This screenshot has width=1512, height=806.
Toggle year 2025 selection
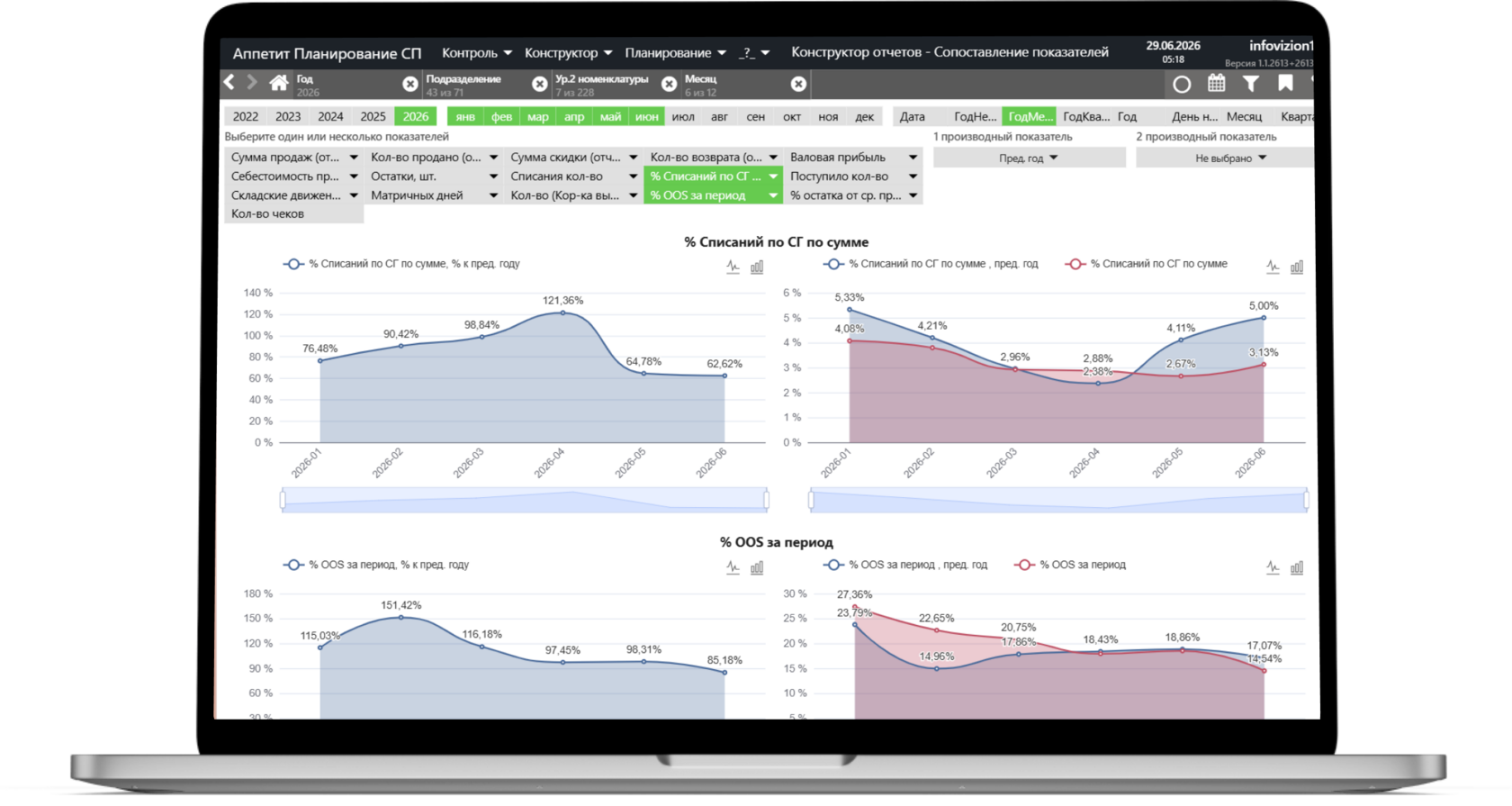point(373,116)
